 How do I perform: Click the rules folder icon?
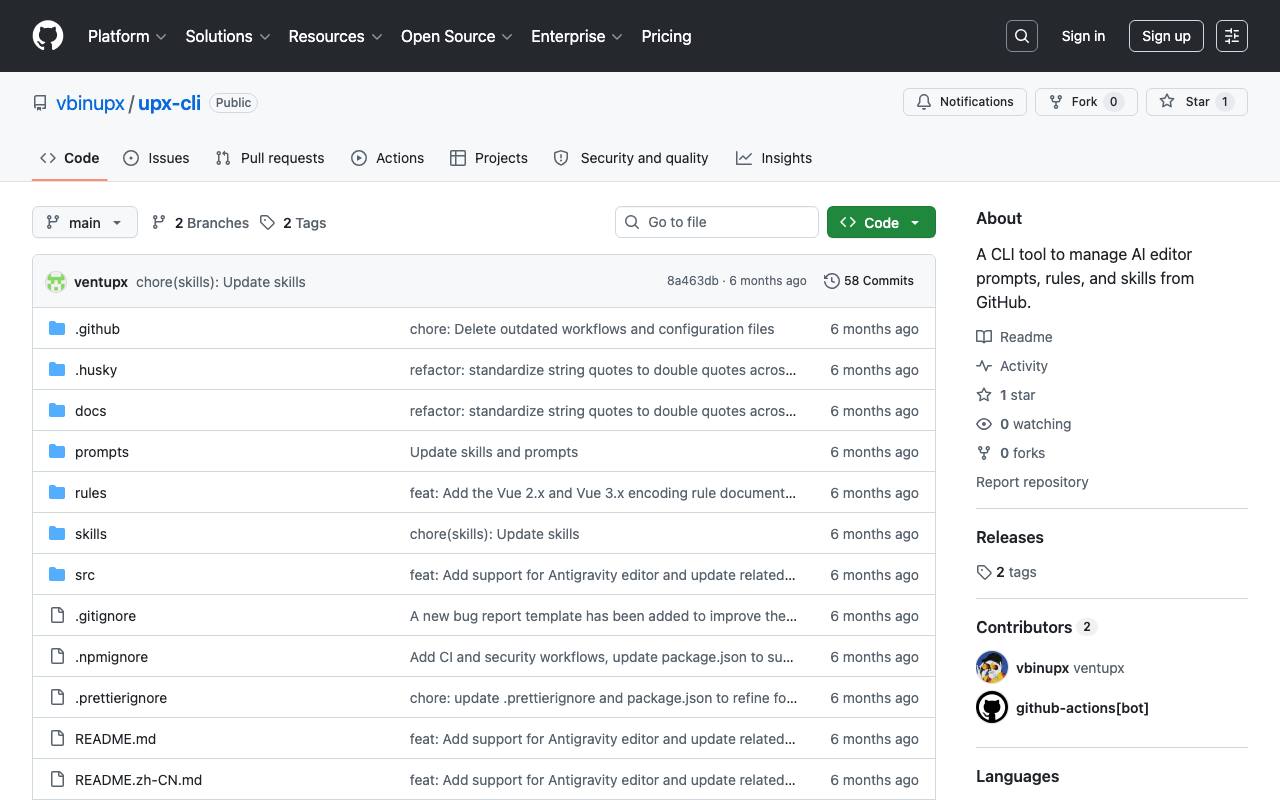[x=57, y=493]
